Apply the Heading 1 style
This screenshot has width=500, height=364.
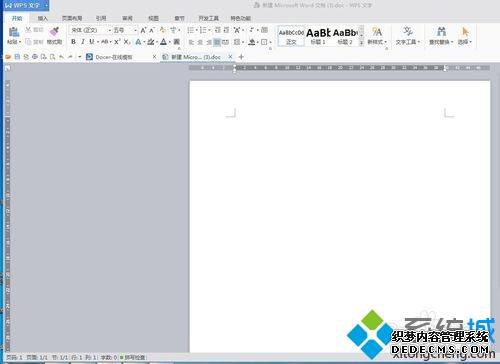coord(318,36)
